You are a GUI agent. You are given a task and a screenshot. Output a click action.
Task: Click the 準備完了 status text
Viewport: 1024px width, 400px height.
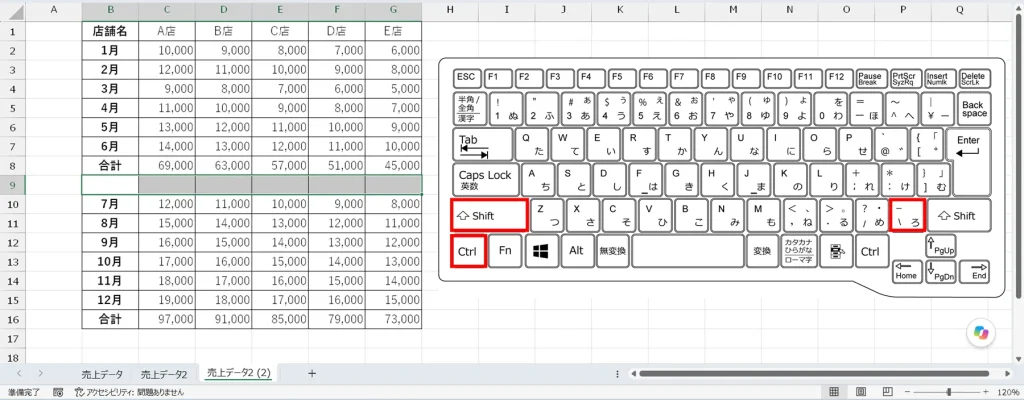click(x=26, y=392)
